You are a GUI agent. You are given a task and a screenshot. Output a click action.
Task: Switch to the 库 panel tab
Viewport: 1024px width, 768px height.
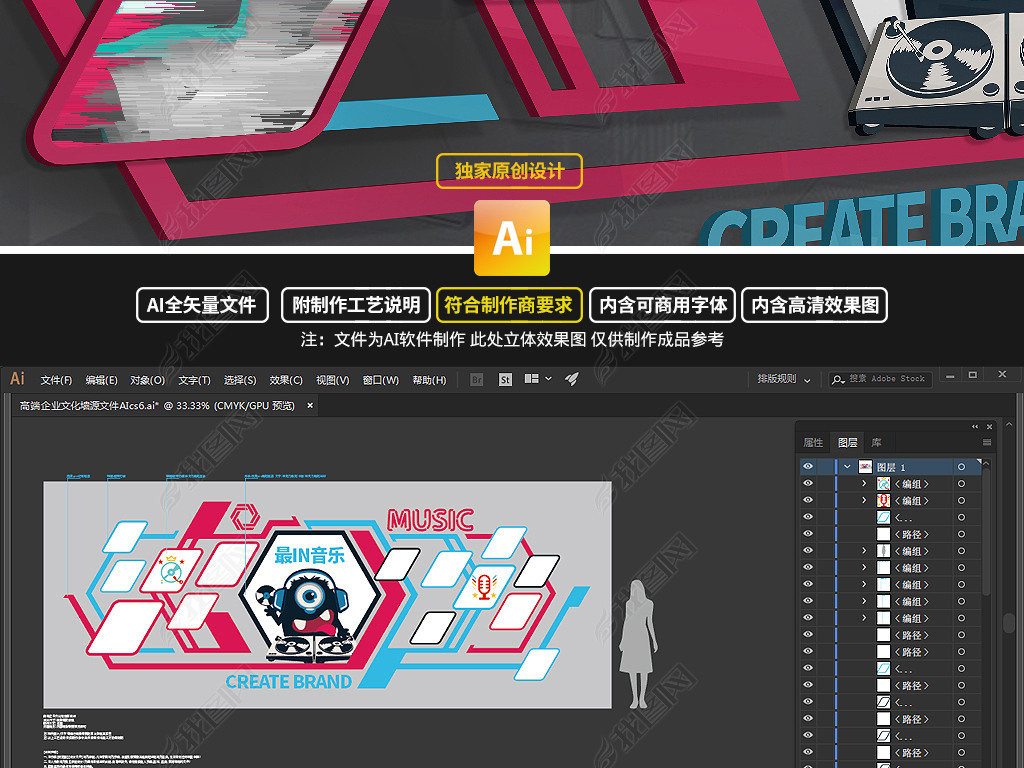[x=877, y=442]
